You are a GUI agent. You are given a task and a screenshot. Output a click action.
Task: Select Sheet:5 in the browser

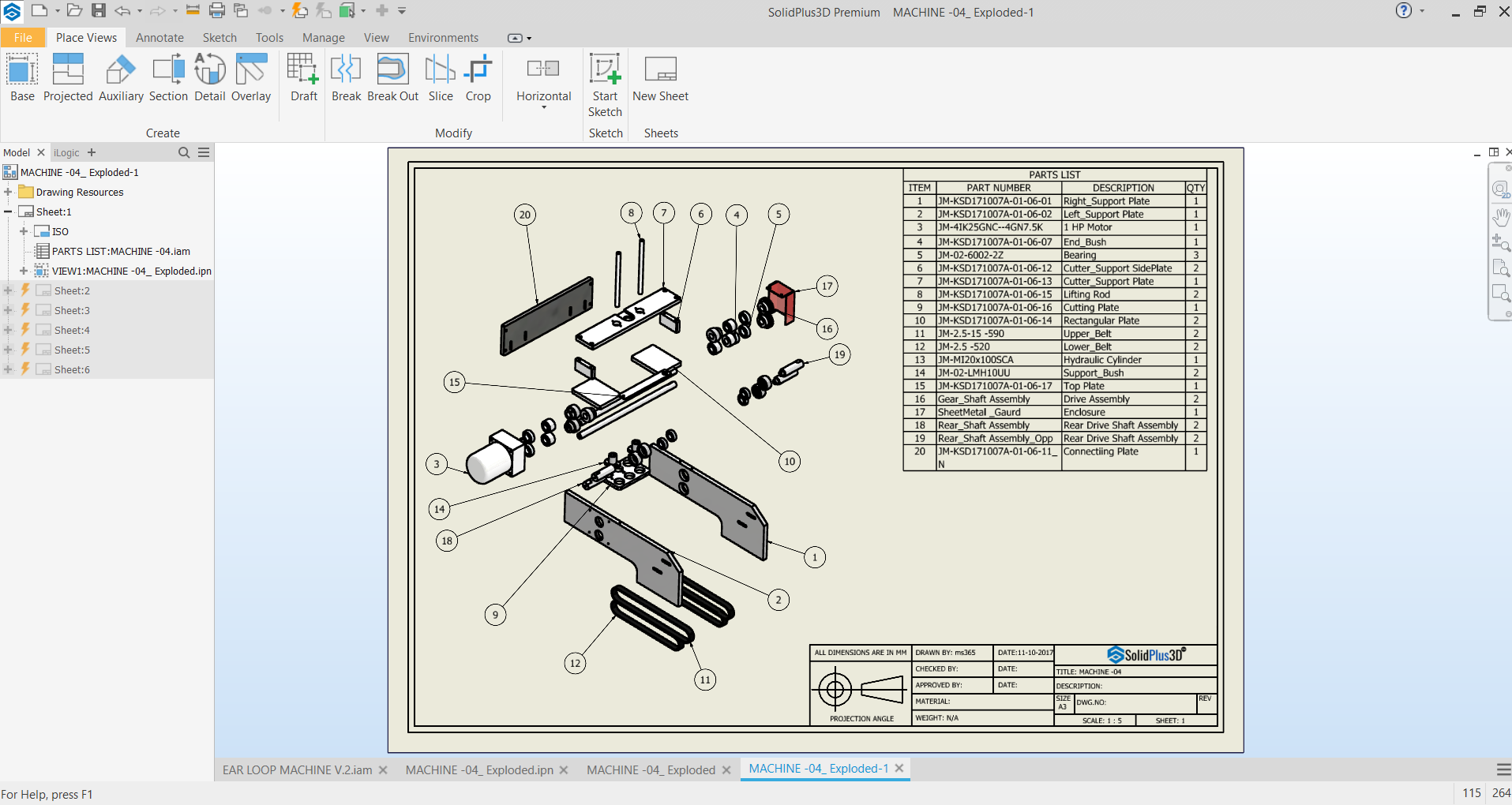pyautogui.click(x=72, y=350)
